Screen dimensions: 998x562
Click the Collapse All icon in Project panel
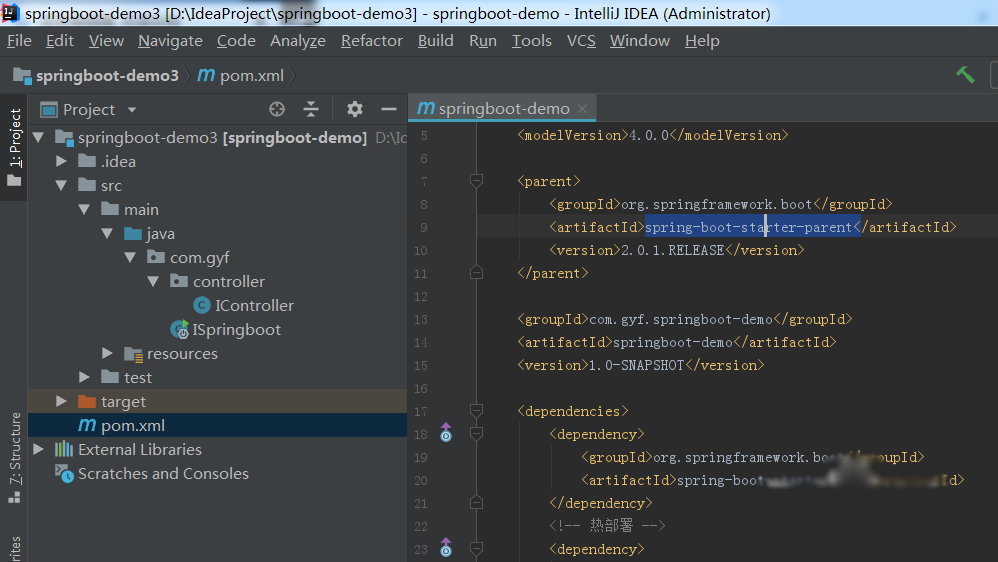pos(311,109)
